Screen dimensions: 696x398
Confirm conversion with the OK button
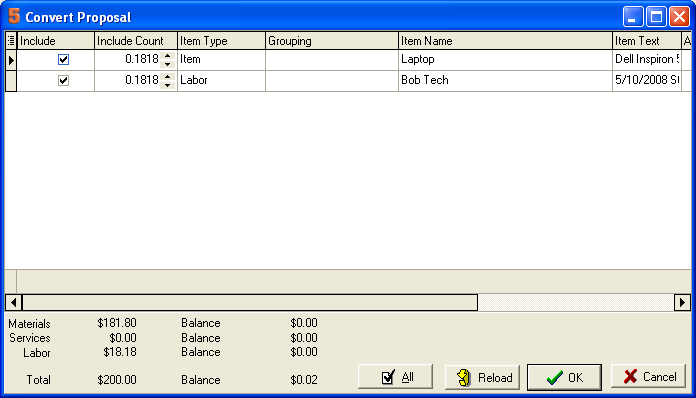click(564, 378)
